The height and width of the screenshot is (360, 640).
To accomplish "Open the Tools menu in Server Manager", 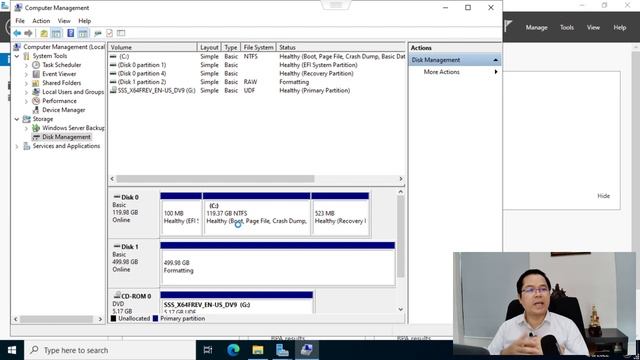I will pyautogui.click(x=567, y=27).
